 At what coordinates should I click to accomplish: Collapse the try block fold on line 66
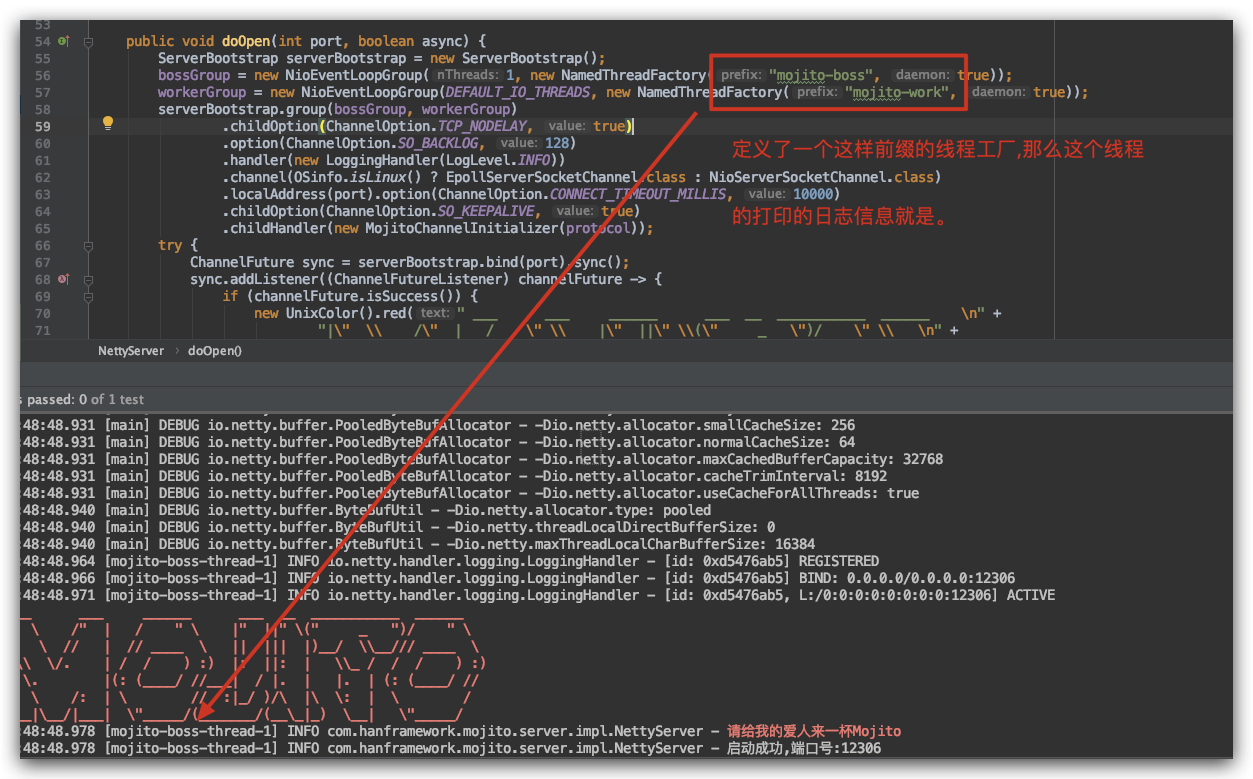pyautogui.click(x=89, y=245)
